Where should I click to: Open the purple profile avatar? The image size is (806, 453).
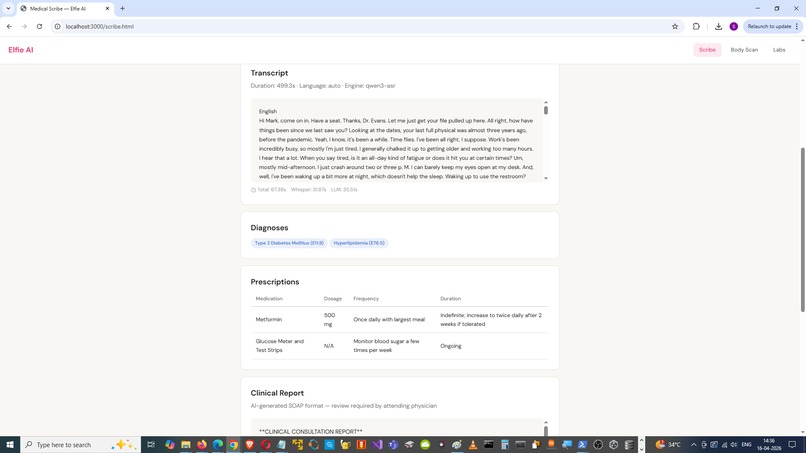point(734,26)
